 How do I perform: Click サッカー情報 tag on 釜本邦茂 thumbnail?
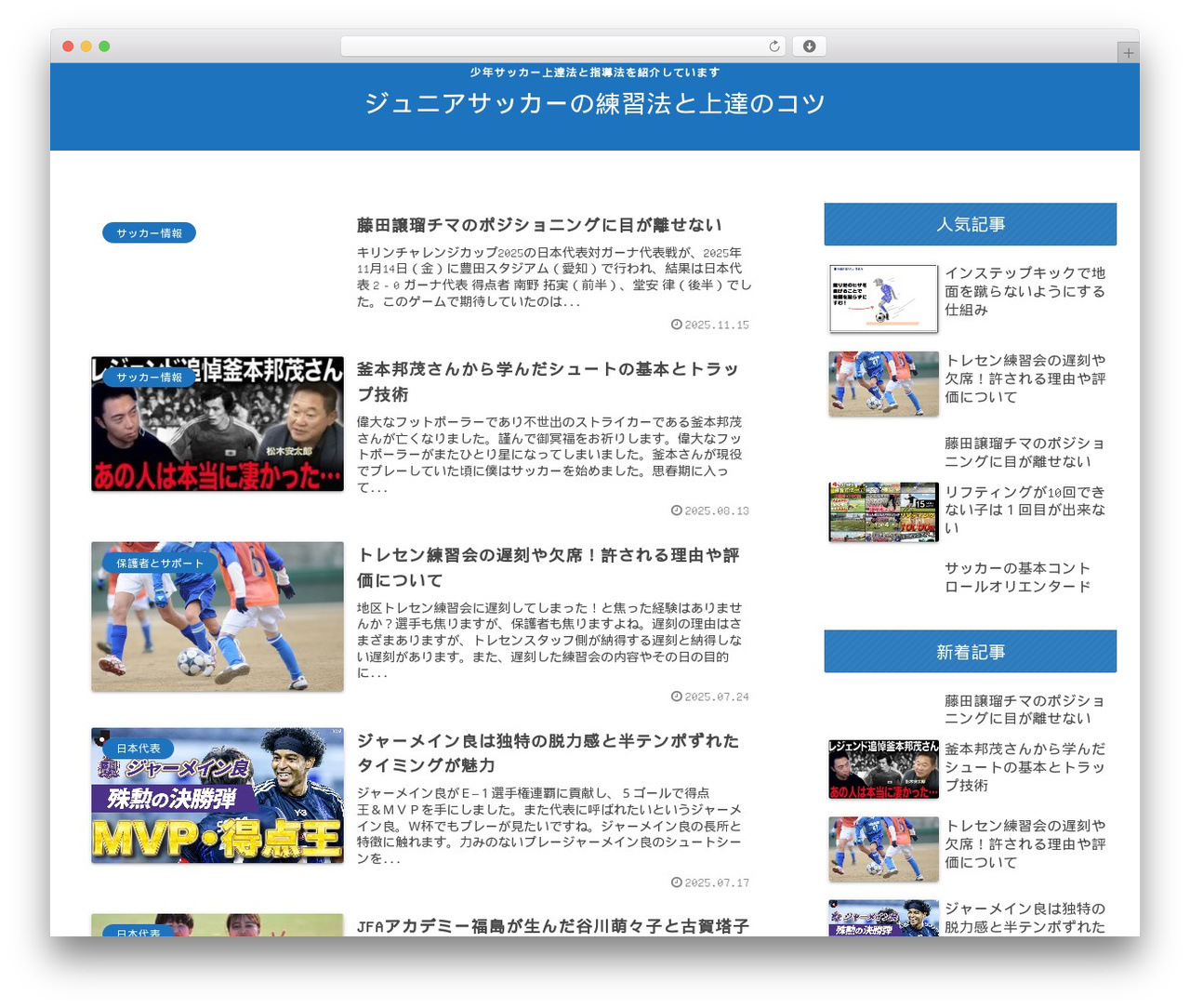149,377
